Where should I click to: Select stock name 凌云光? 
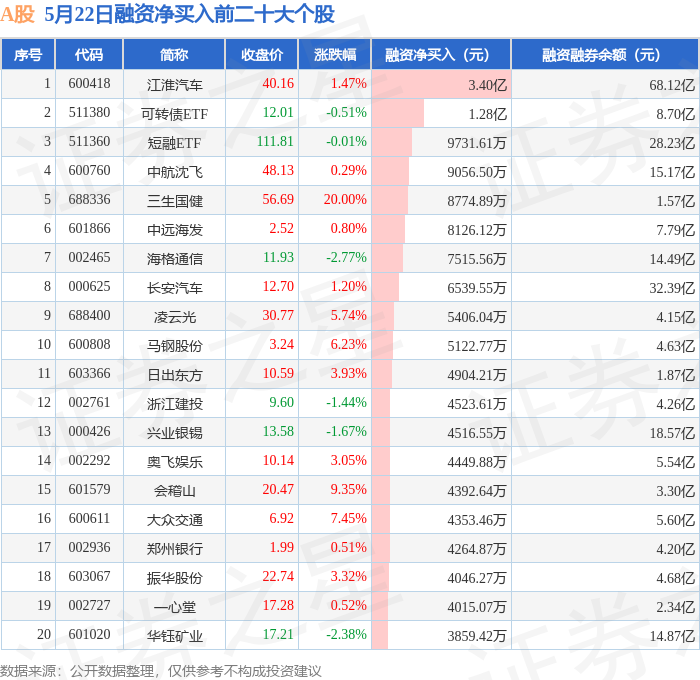pyautogui.click(x=175, y=317)
